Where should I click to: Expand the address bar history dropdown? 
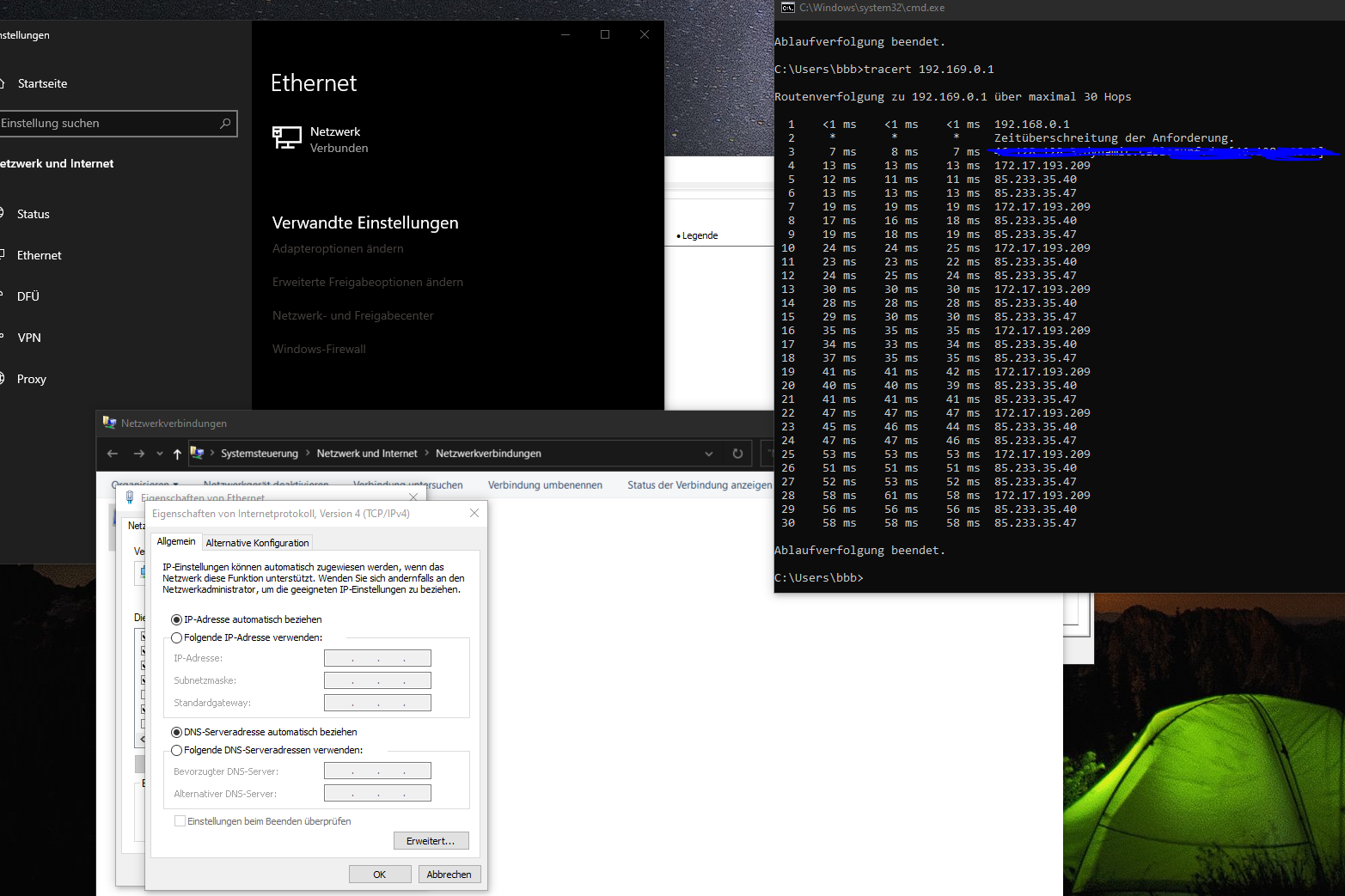click(709, 454)
